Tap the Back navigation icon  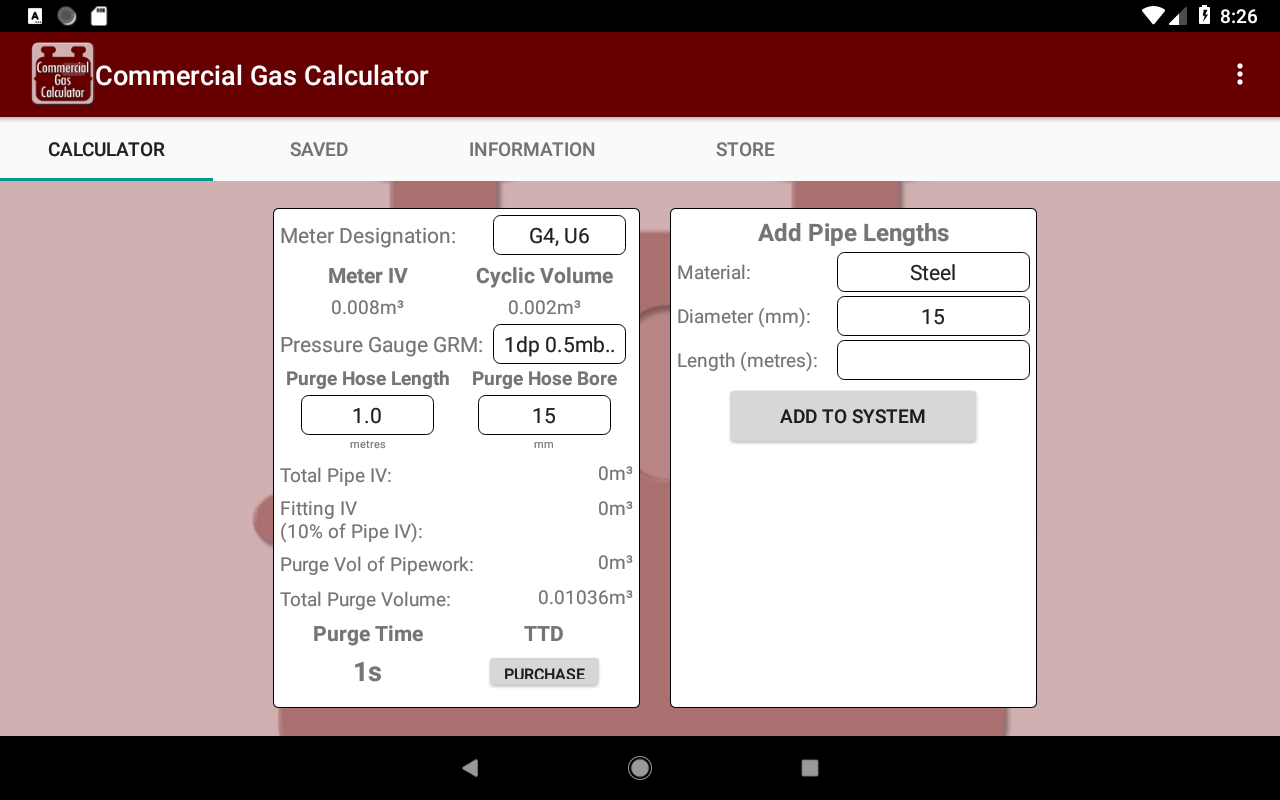(469, 767)
